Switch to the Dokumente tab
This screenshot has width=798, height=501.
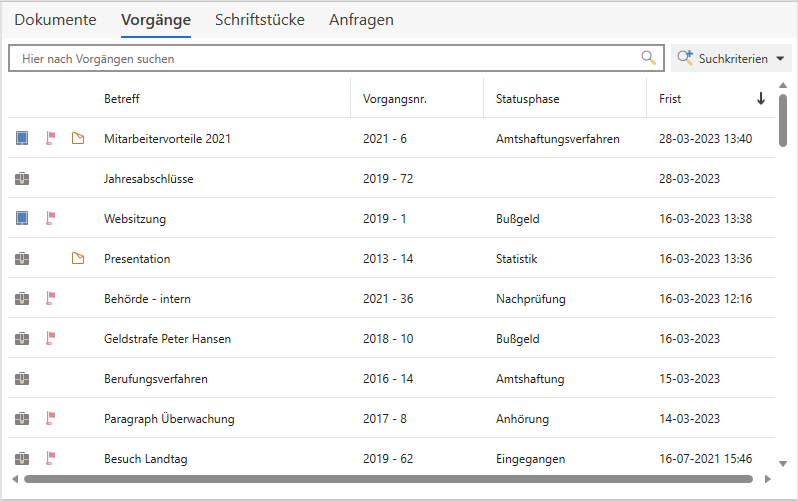55,20
